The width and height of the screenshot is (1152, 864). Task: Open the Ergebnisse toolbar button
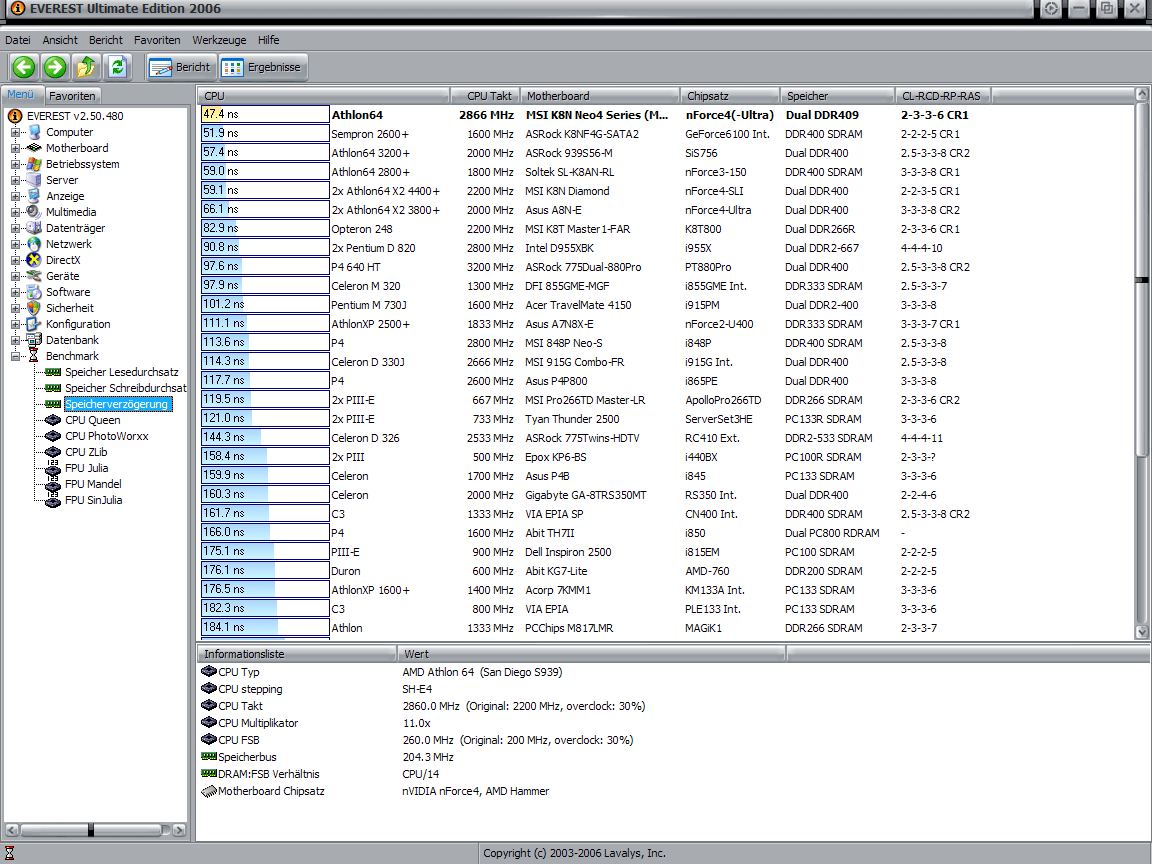click(262, 67)
